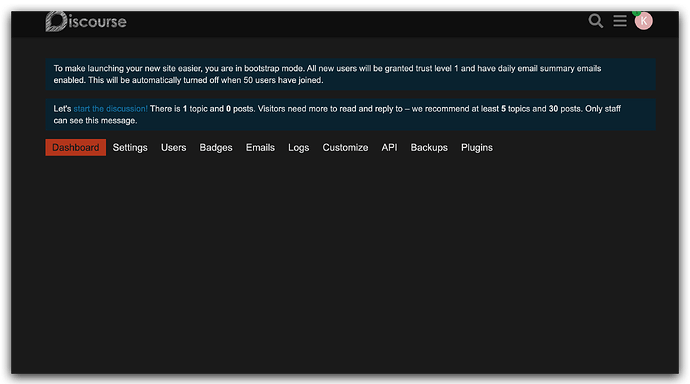The height and width of the screenshot is (384, 690).
Task: Go to the Plugins tab
Action: (477, 147)
